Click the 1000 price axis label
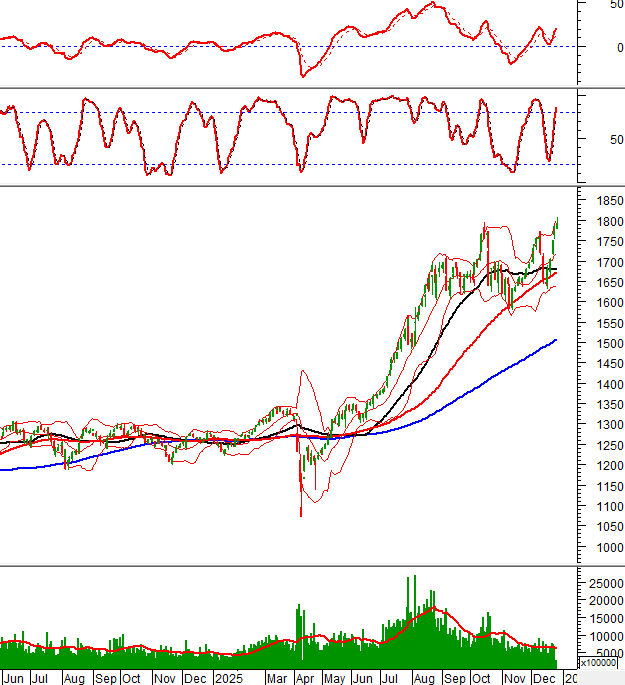625x685 pixels. click(601, 548)
